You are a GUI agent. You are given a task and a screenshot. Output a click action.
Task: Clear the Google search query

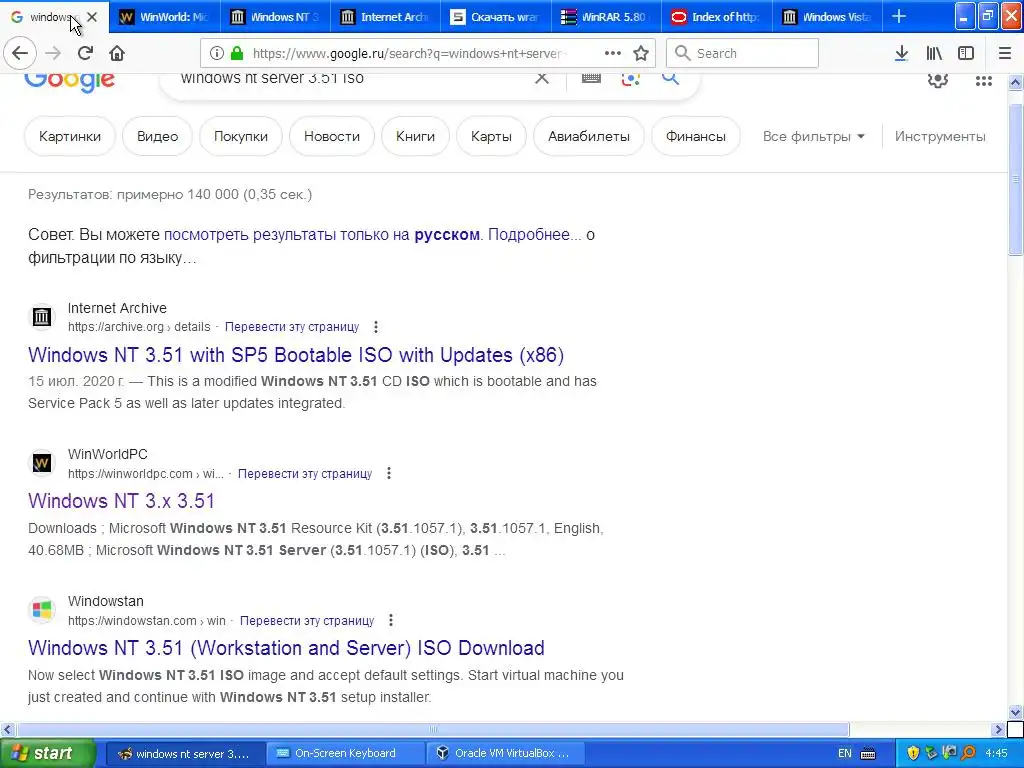[x=542, y=78]
